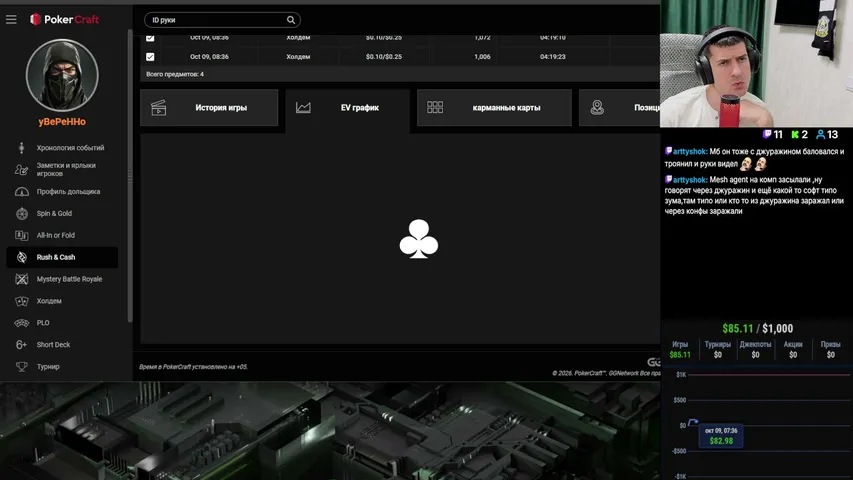
Task: Open the user avatar picture
Action: click(x=62, y=75)
